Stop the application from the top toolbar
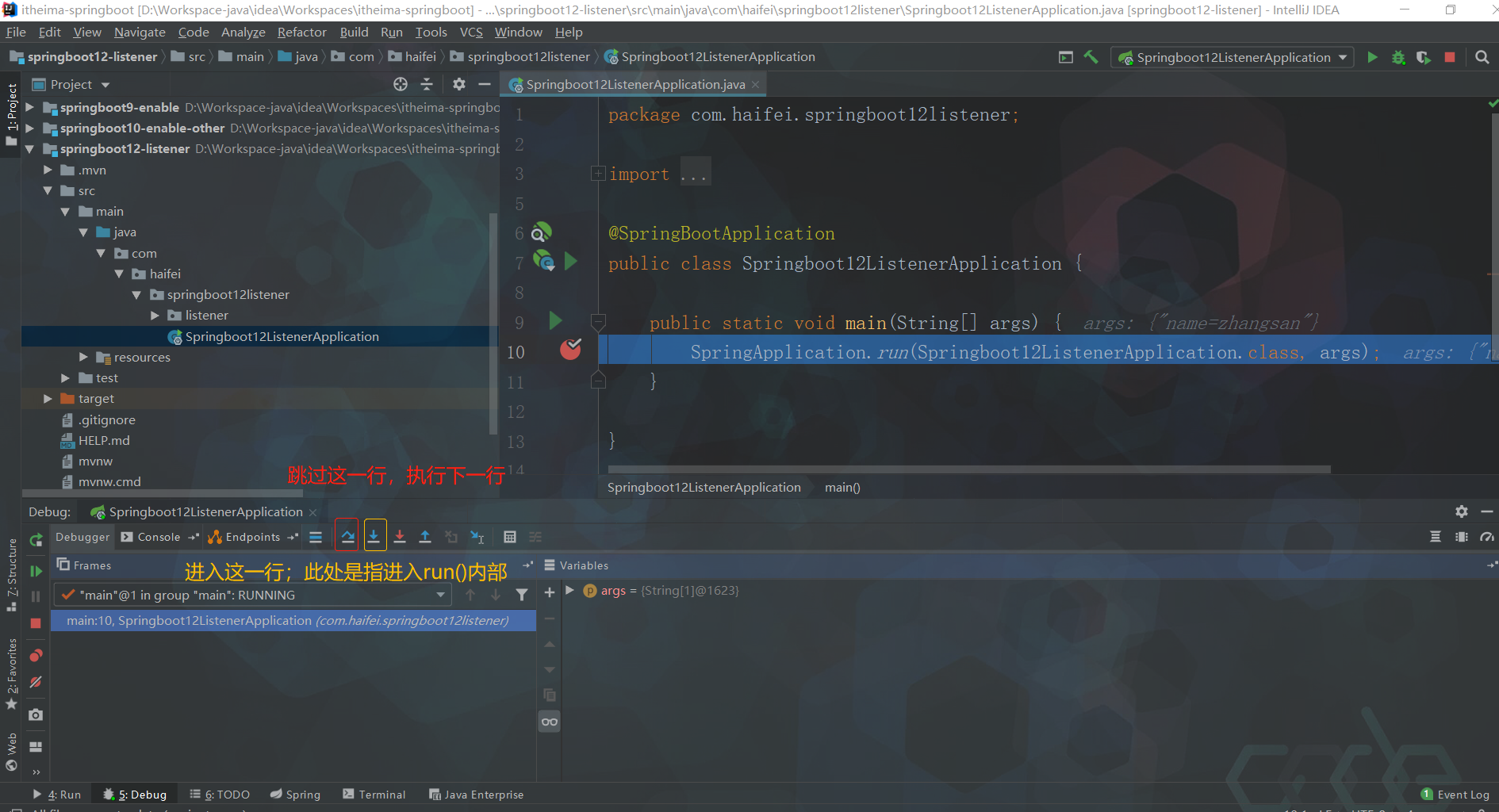The image size is (1499, 812). click(1450, 57)
